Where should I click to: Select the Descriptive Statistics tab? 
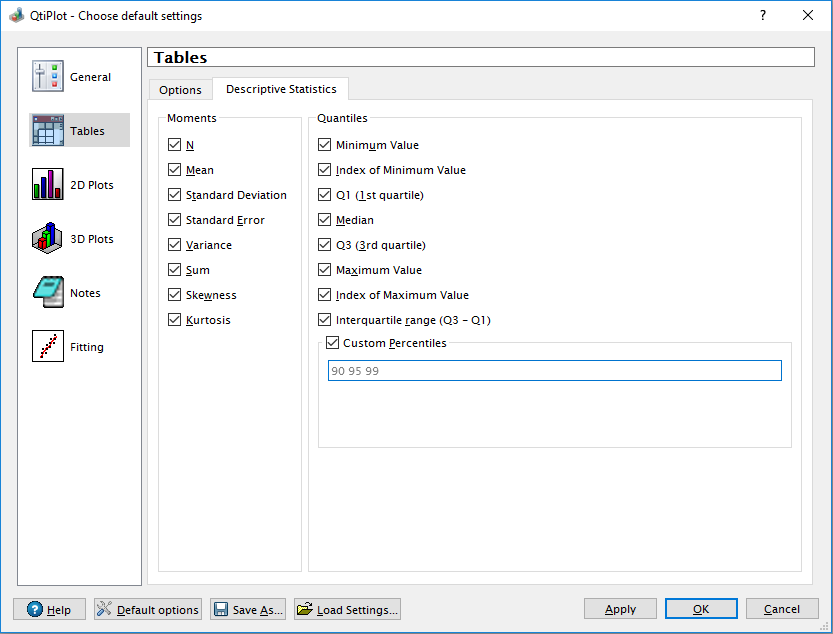281,89
